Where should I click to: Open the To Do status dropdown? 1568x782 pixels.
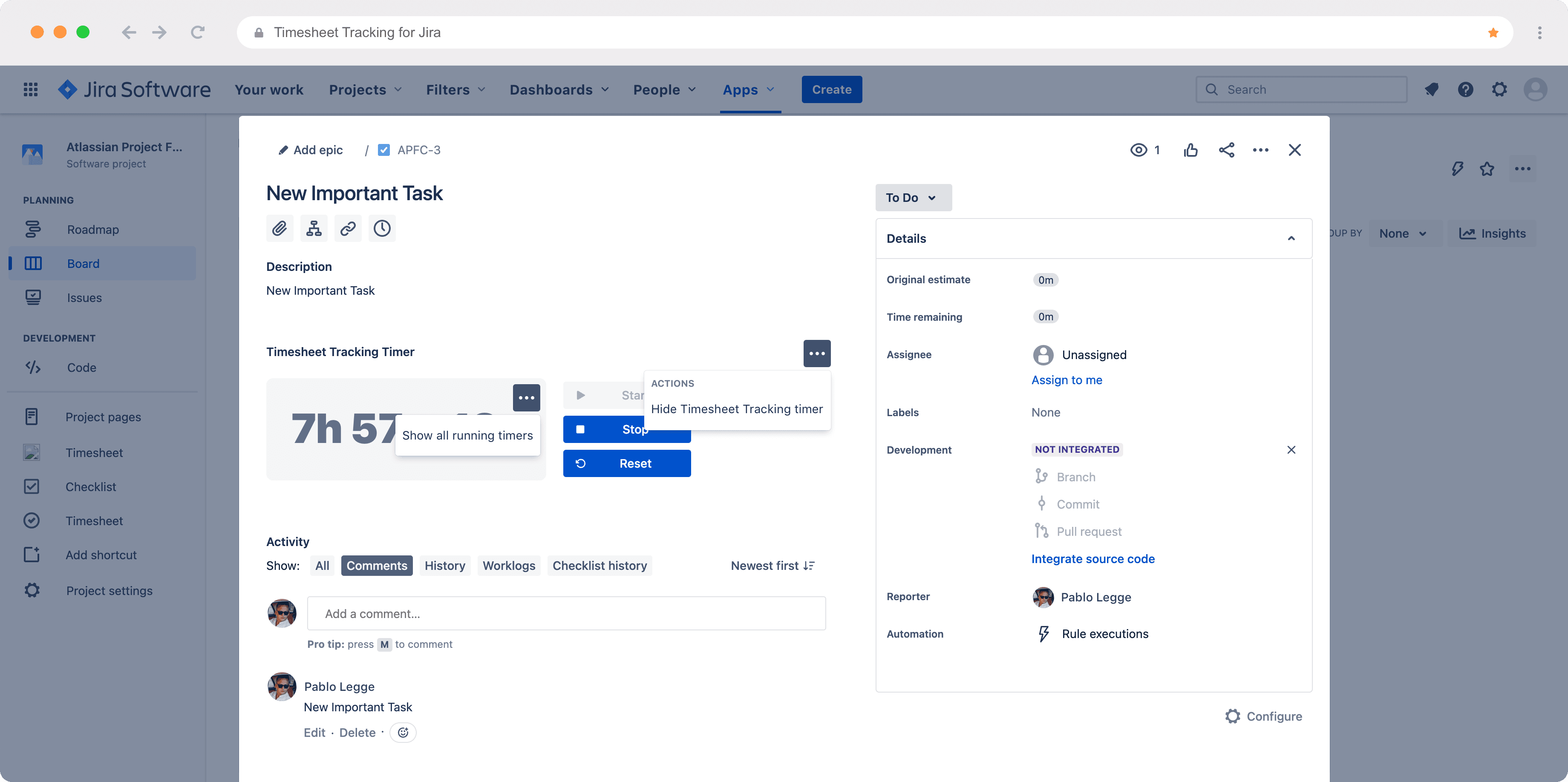click(x=913, y=198)
